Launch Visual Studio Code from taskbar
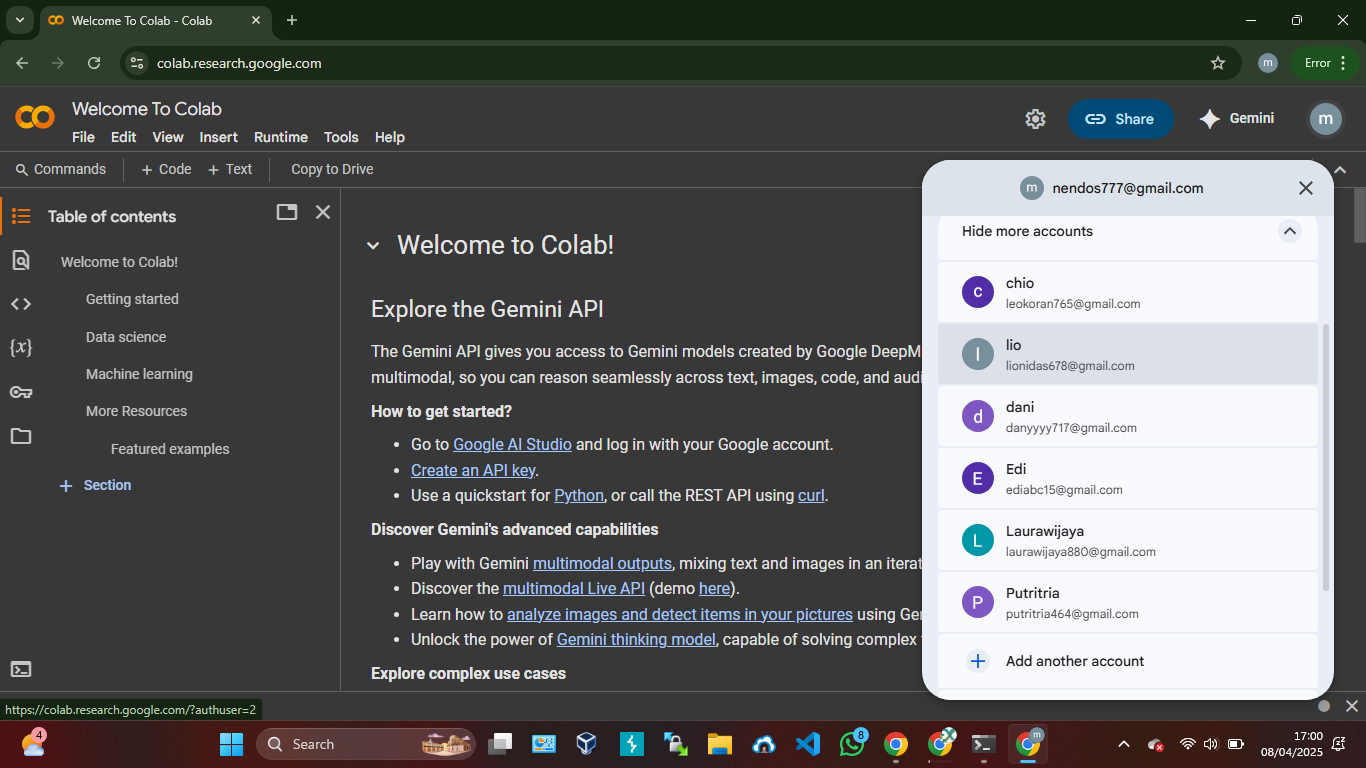The image size is (1366, 768). tap(808, 744)
